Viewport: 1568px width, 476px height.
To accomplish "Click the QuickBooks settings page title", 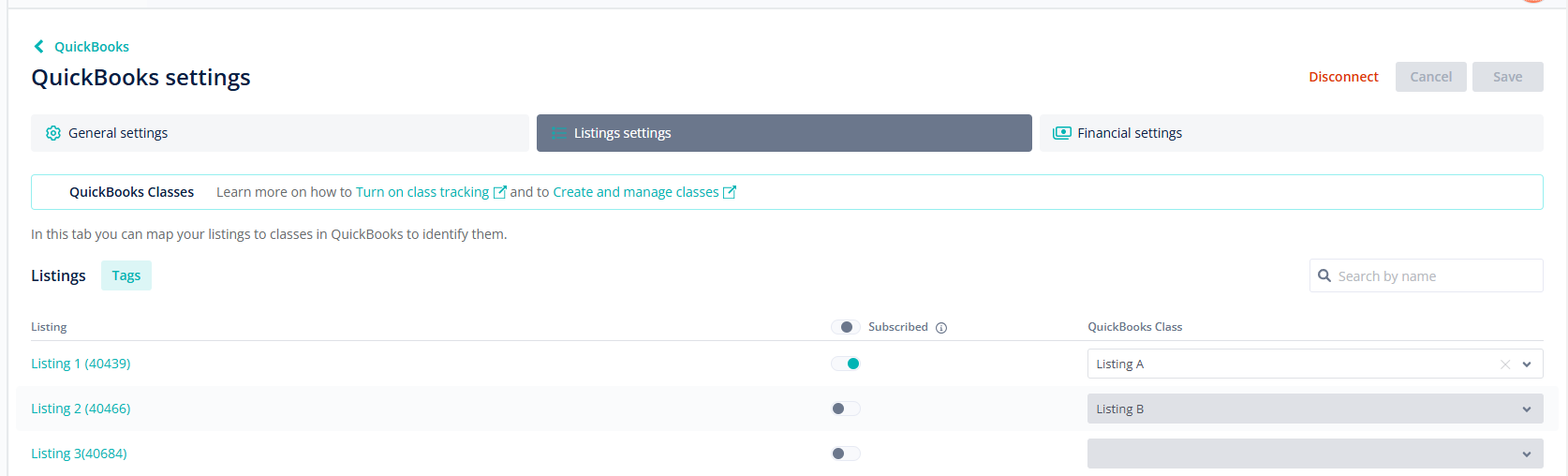I will 141,77.
